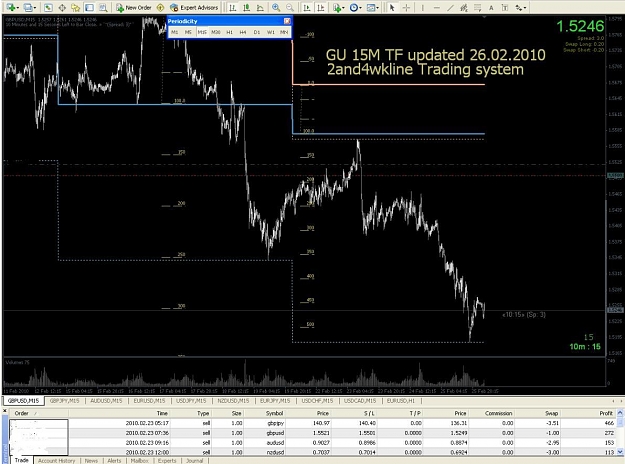The width and height of the screenshot is (625, 464).
Task: Select the equidistant channel tool
Action: point(464,8)
